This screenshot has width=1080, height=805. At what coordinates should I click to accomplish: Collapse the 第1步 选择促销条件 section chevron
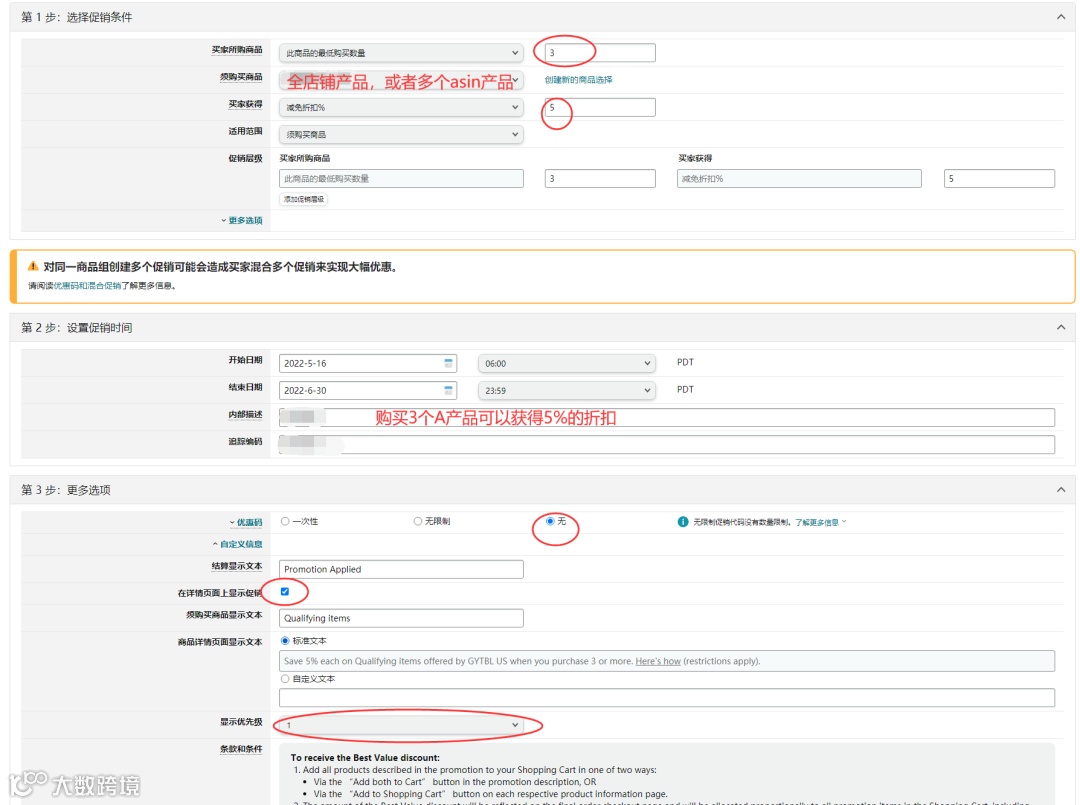tap(1061, 17)
